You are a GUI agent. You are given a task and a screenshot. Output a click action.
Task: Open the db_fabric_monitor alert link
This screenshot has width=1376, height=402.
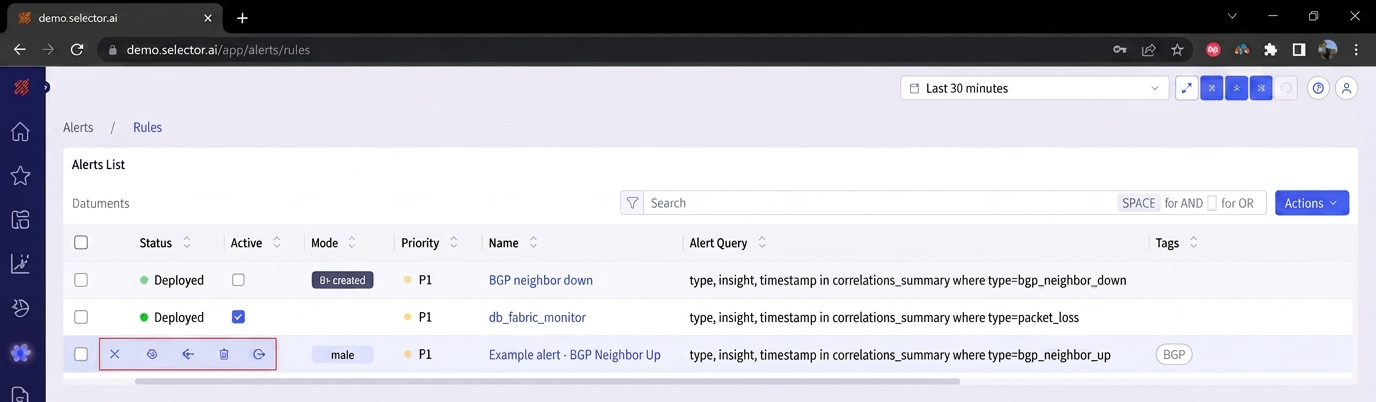(x=537, y=317)
